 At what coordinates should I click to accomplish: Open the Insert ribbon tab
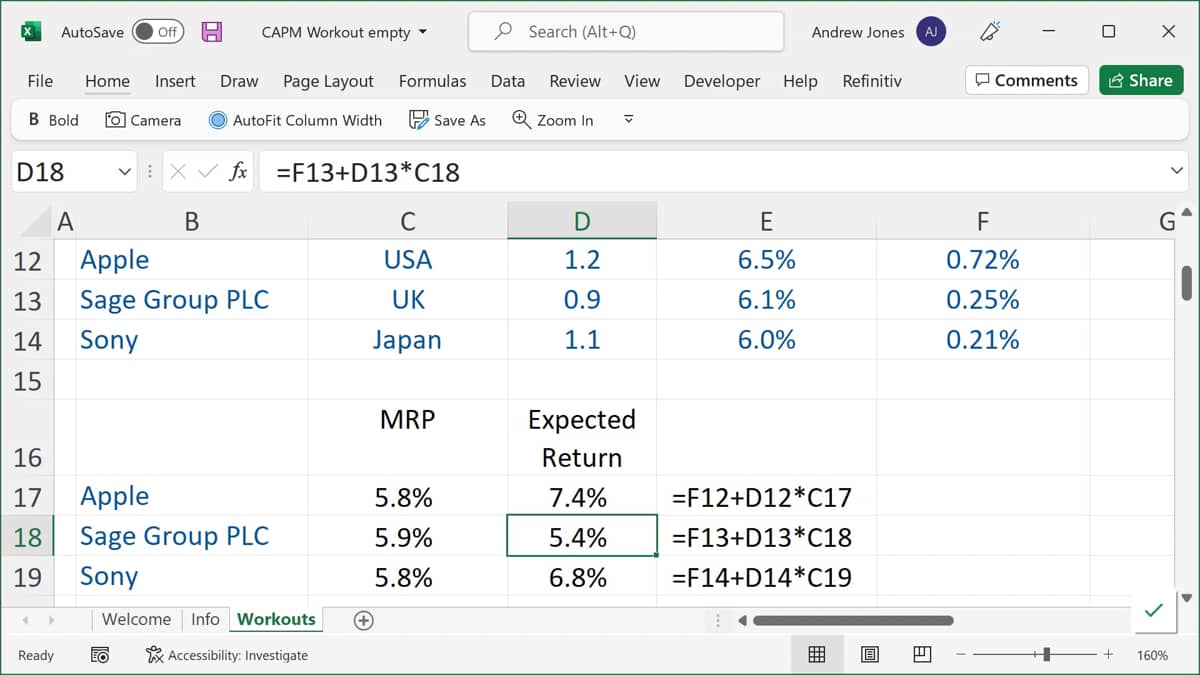(175, 81)
